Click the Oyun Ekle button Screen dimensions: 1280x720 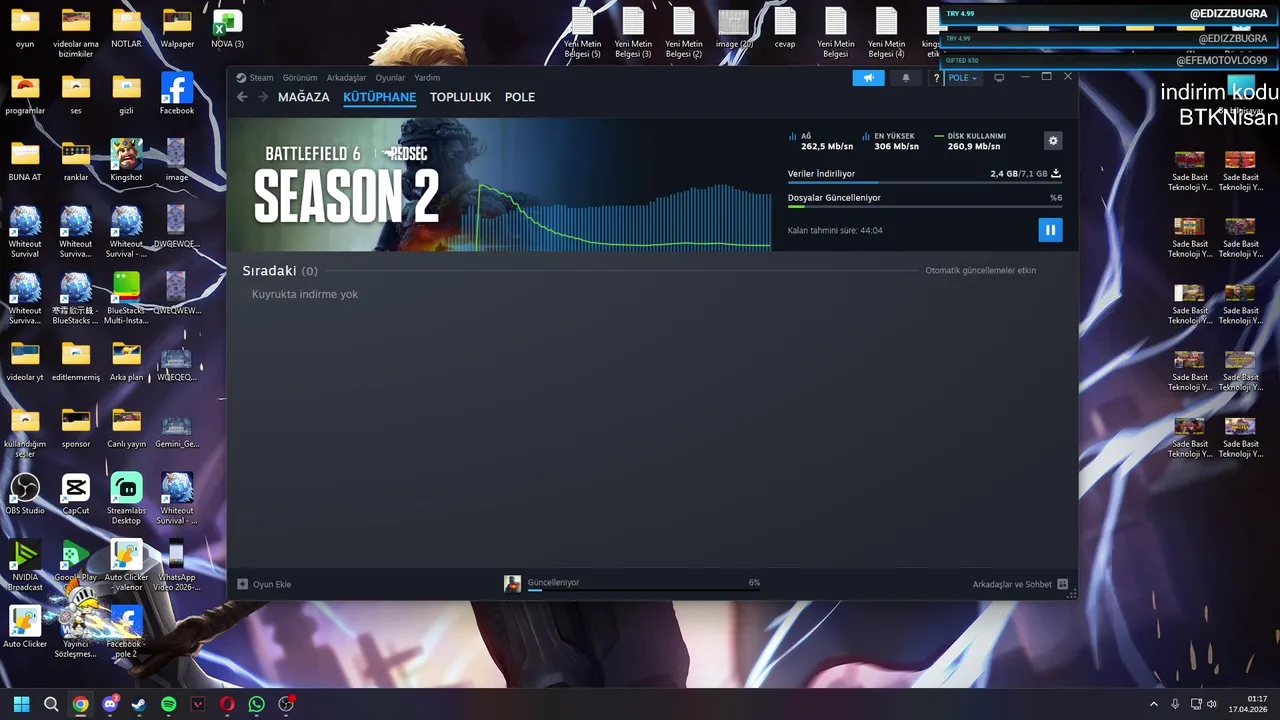[264, 584]
